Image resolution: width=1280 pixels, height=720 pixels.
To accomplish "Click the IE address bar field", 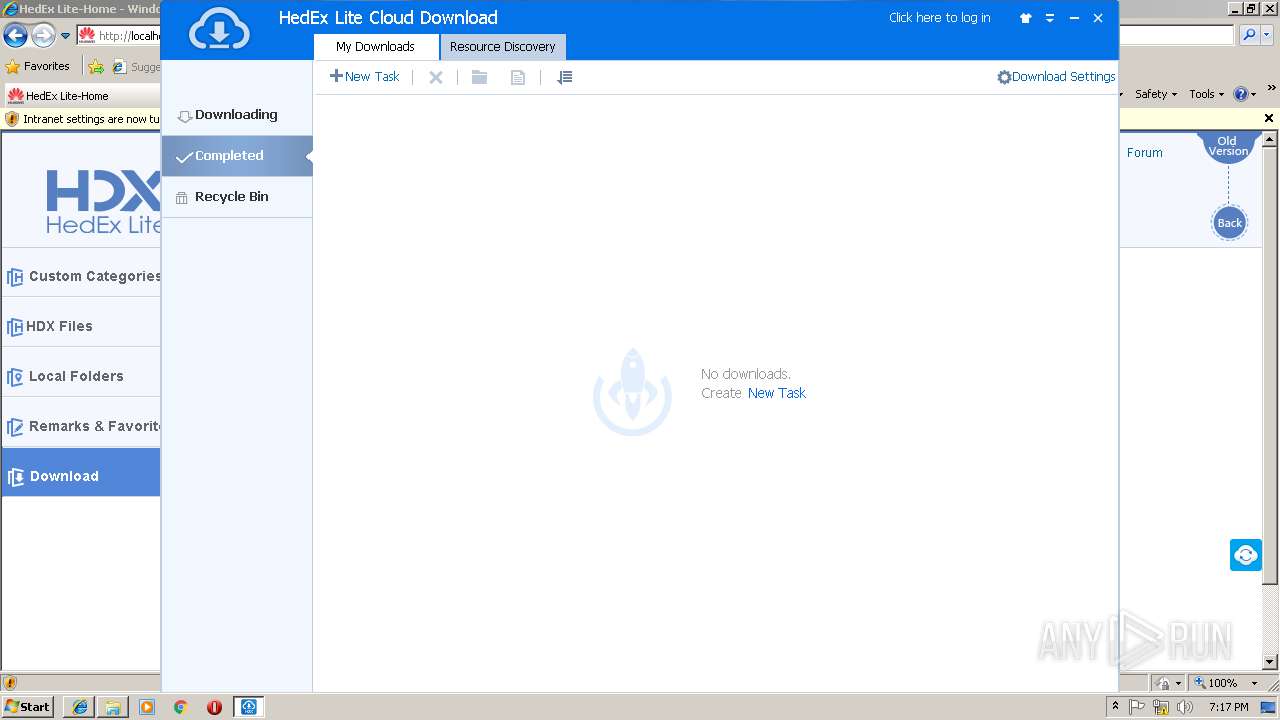I will point(119,35).
